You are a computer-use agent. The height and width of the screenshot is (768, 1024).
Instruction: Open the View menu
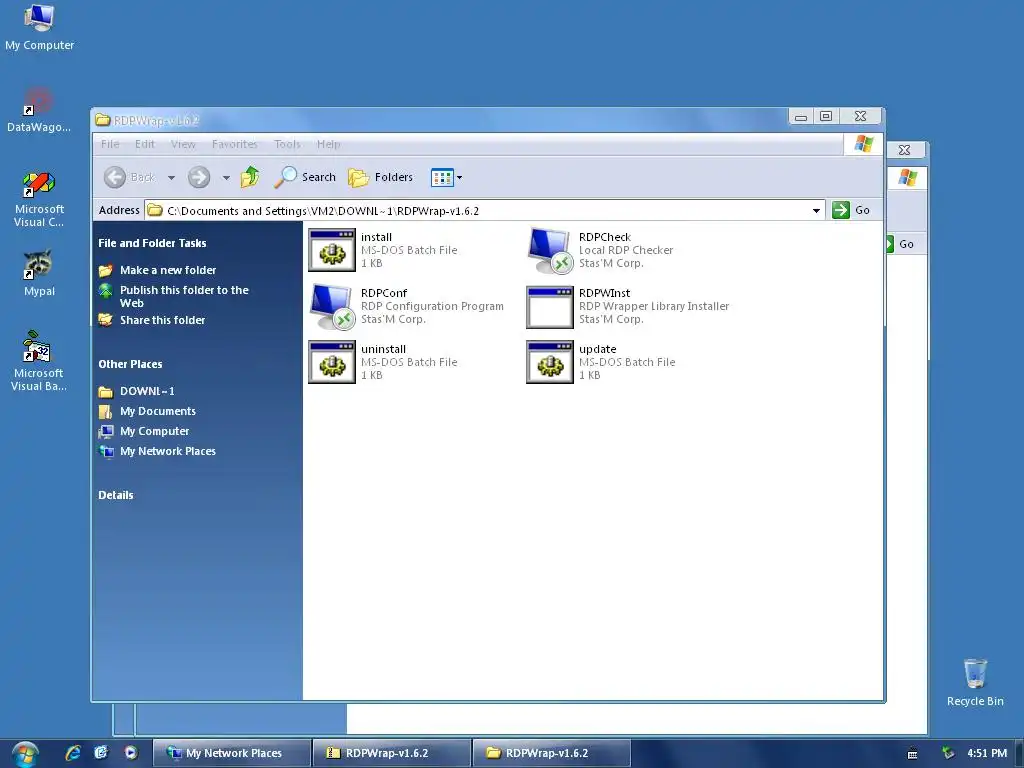(x=183, y=144)
